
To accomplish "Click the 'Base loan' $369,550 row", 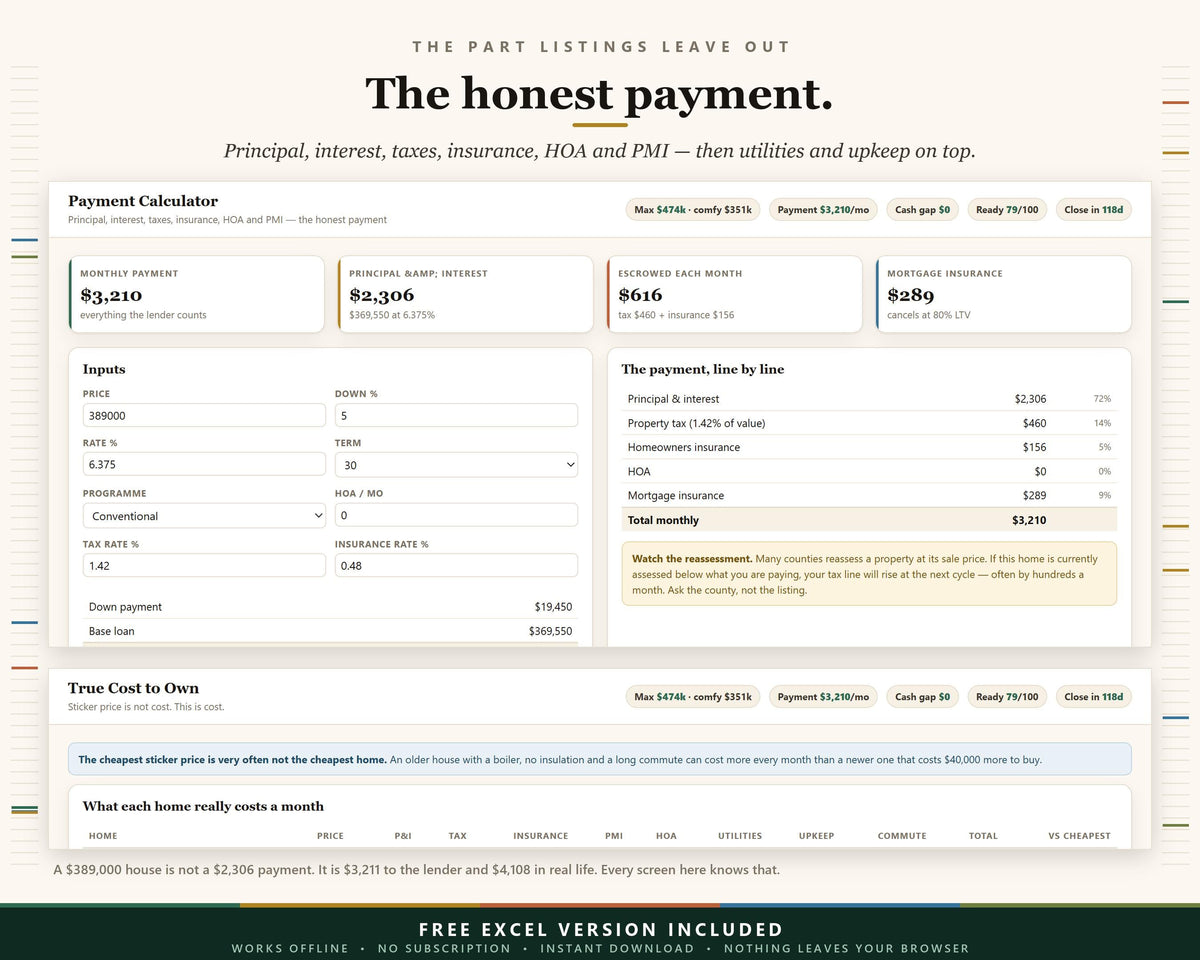I will (x=330, y=631).
